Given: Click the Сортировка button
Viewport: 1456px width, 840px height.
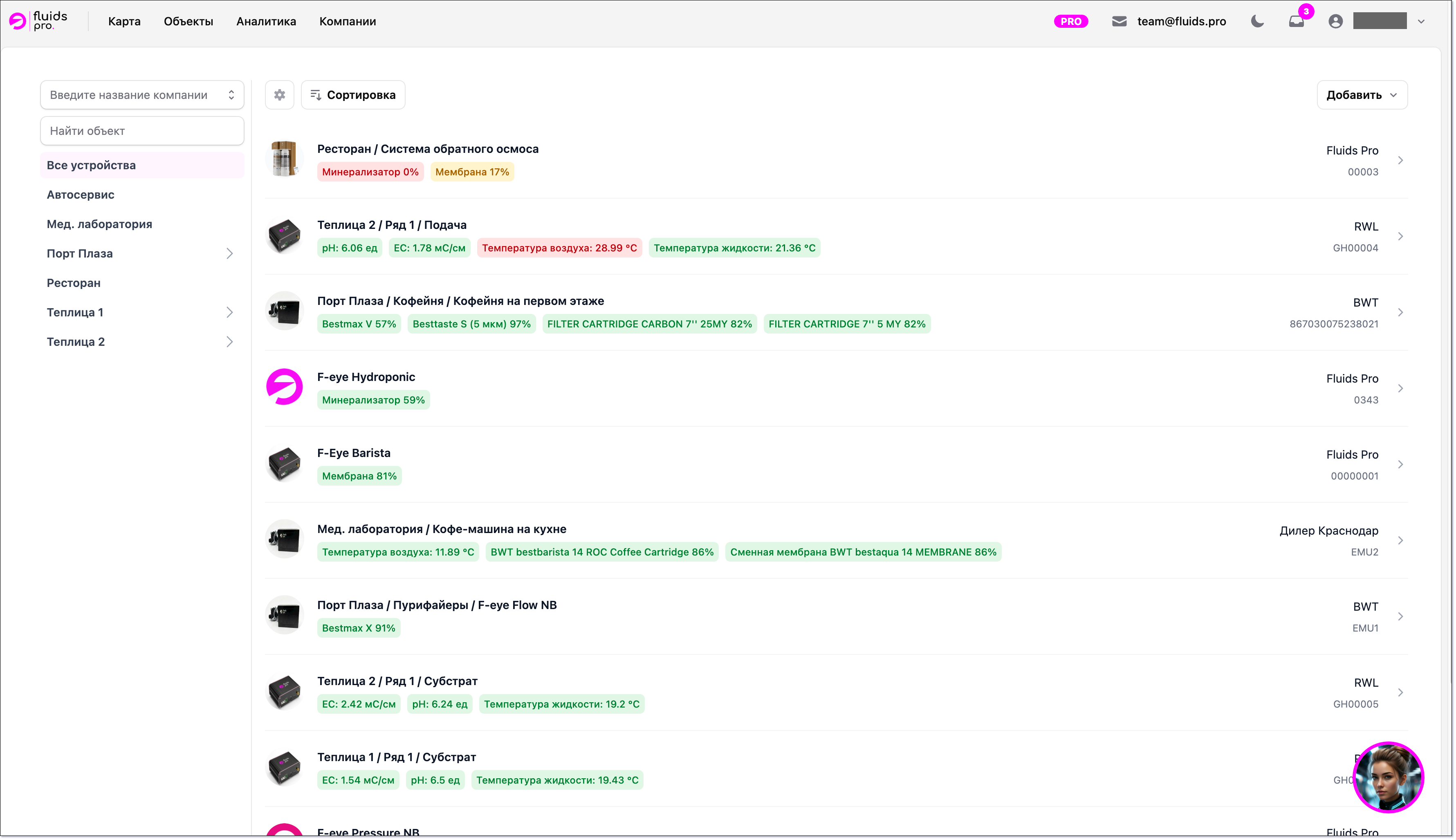Looking at the screenshot, I should (x=352, y=94).
